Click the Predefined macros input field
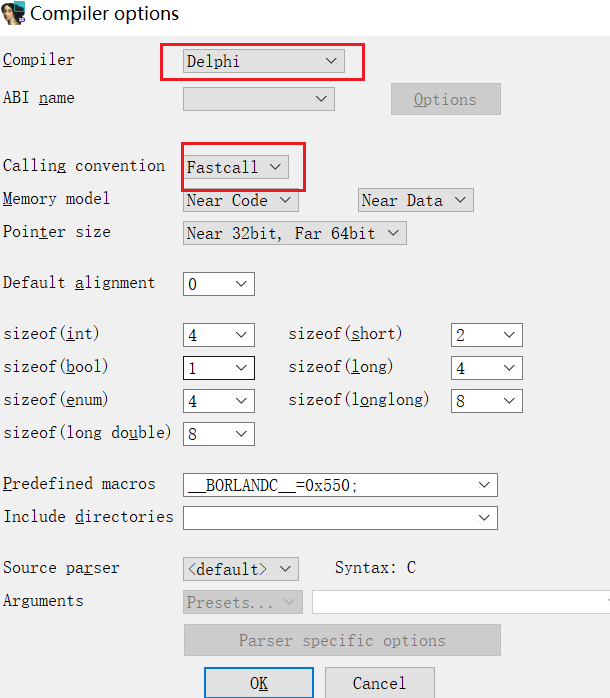This screenshot has height=698, width=610. coord(330,485)
